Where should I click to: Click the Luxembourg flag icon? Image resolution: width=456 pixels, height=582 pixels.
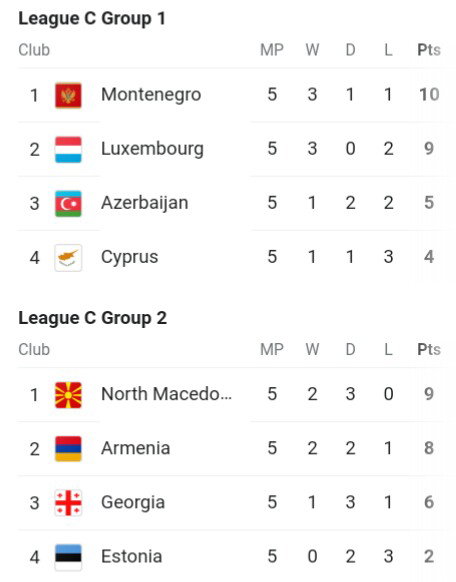(68, 150)
